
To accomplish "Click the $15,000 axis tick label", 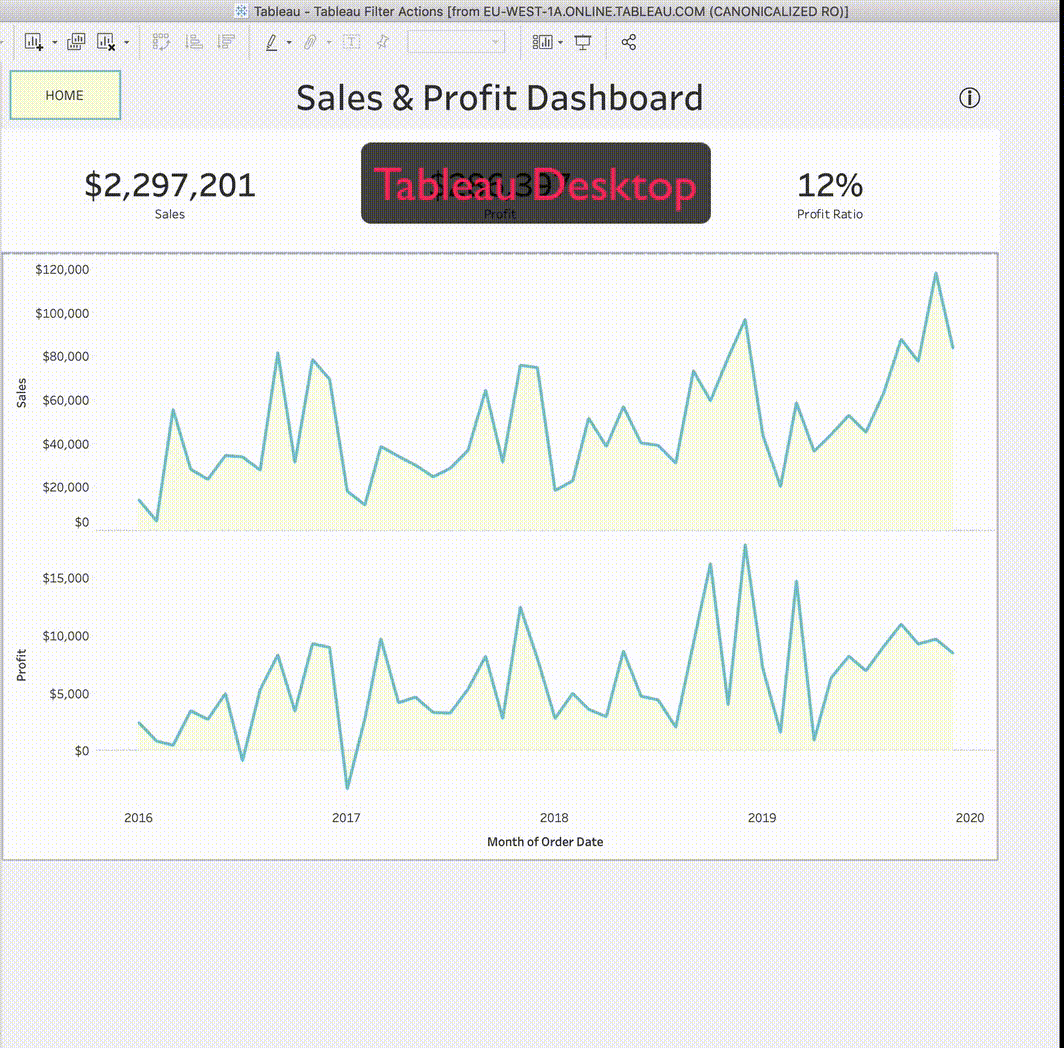I will [65, 578].
